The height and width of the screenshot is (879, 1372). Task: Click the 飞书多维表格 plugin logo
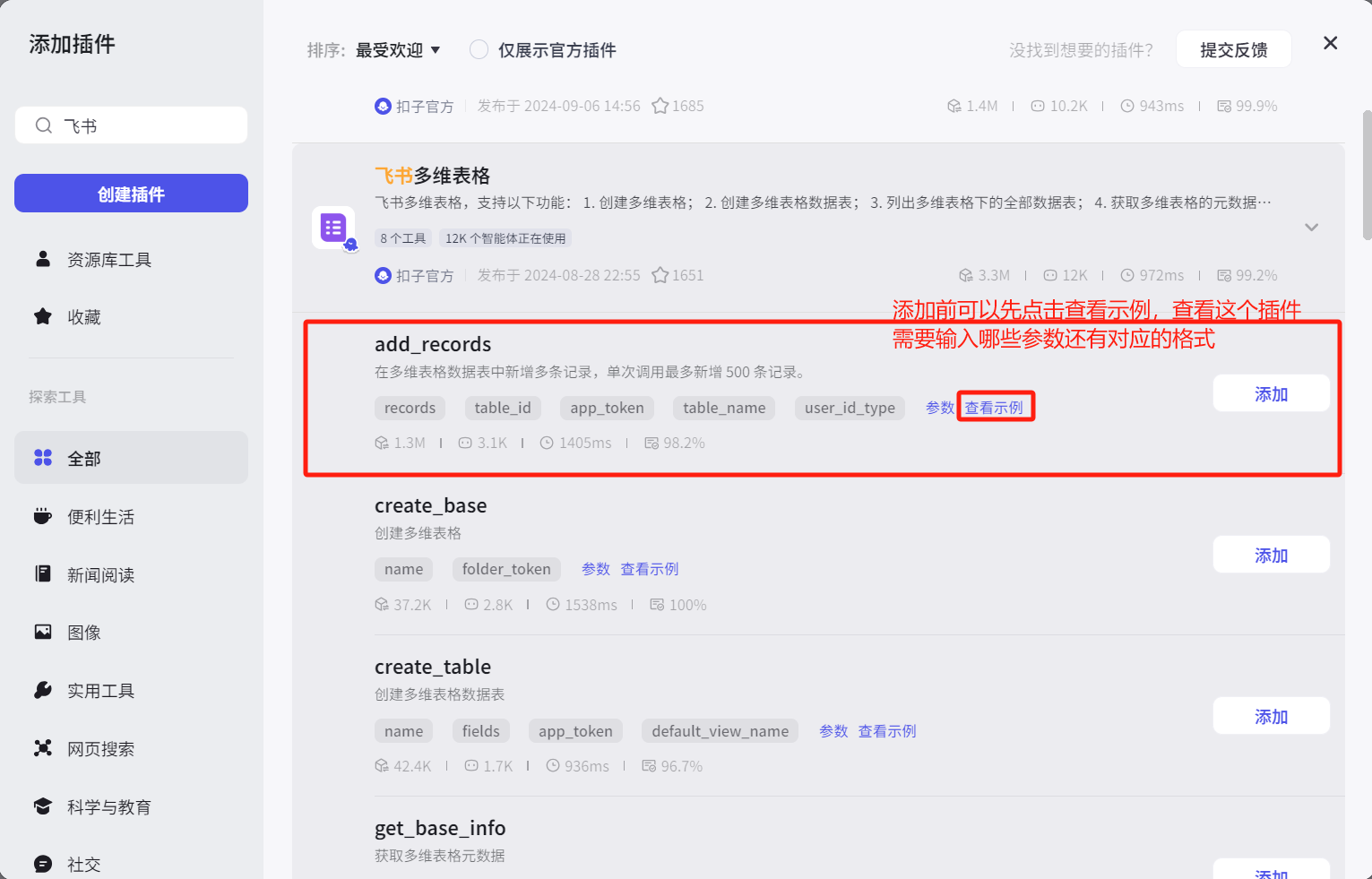[333, 228]
